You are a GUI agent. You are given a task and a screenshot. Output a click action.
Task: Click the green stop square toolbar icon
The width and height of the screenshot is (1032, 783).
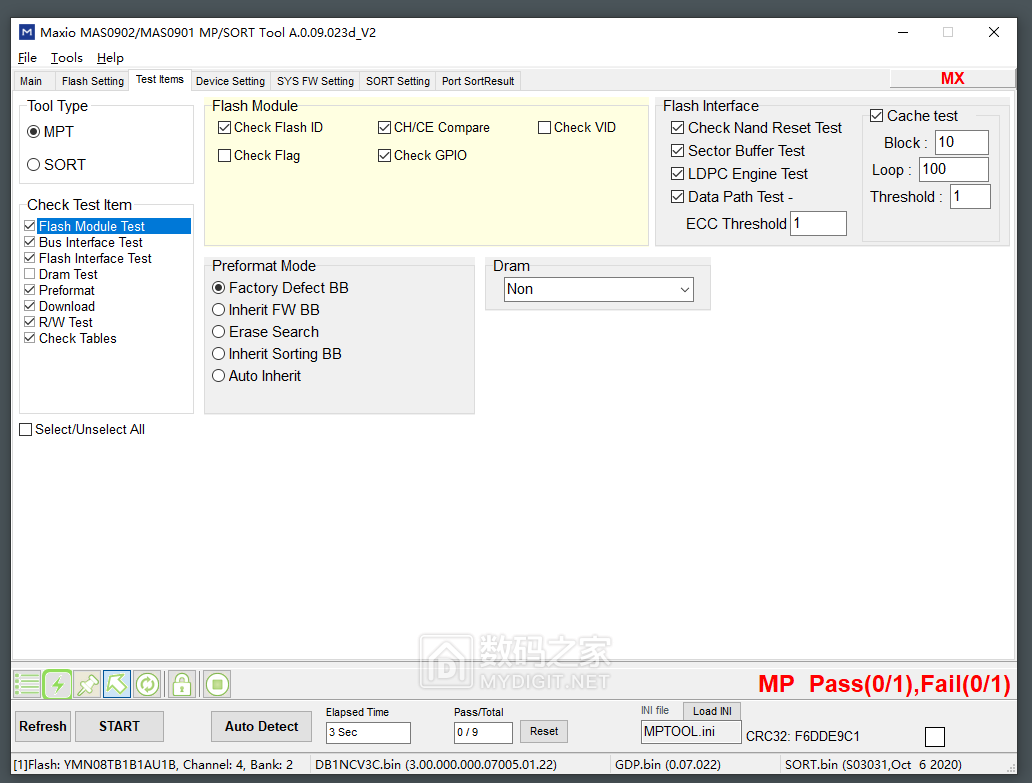coord(217,684)
